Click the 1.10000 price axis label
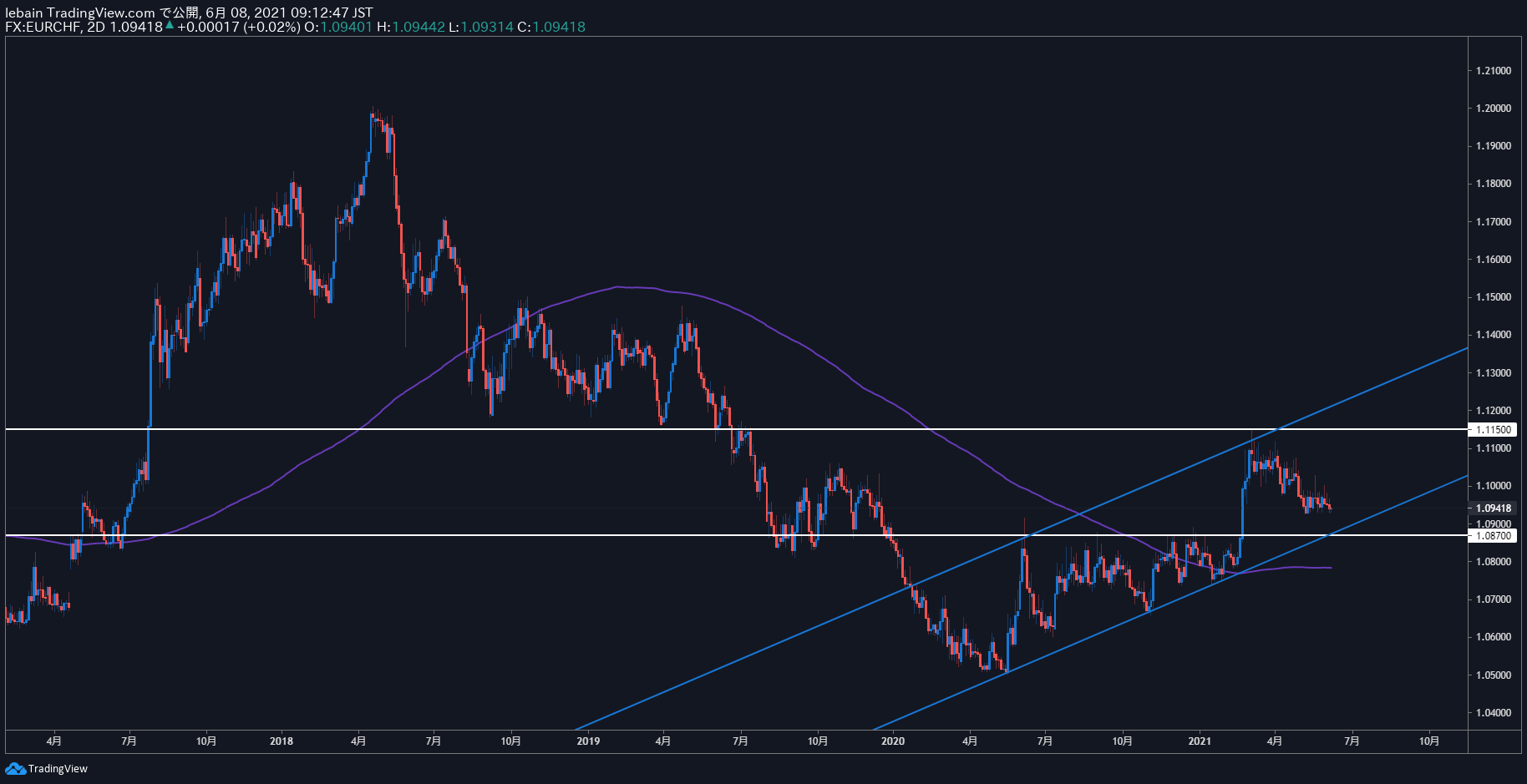Image resolution: width=1527 pixels, height=784 pixels. (x=1494, y=486)
